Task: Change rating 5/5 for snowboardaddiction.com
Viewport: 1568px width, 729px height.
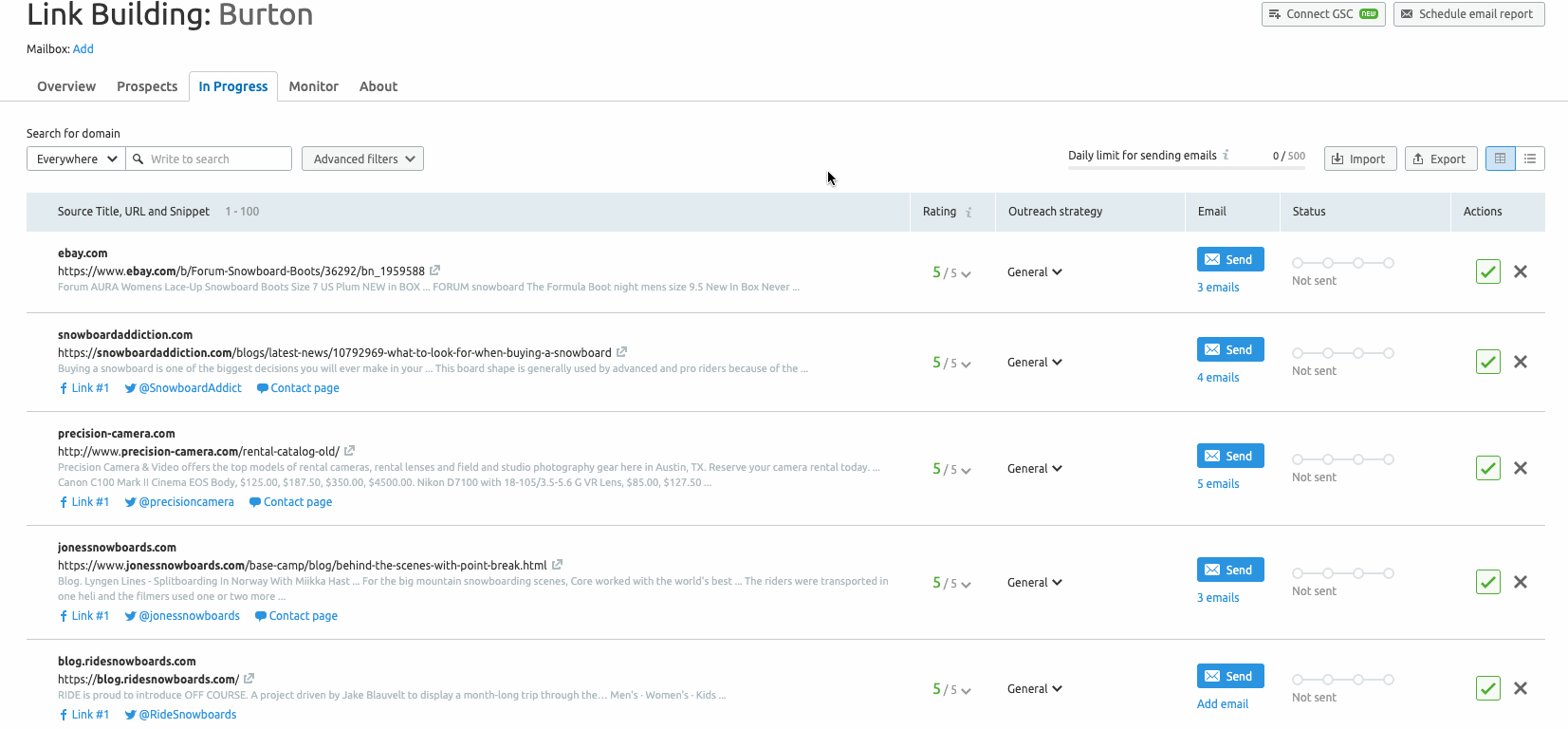Action: point(951,363)
